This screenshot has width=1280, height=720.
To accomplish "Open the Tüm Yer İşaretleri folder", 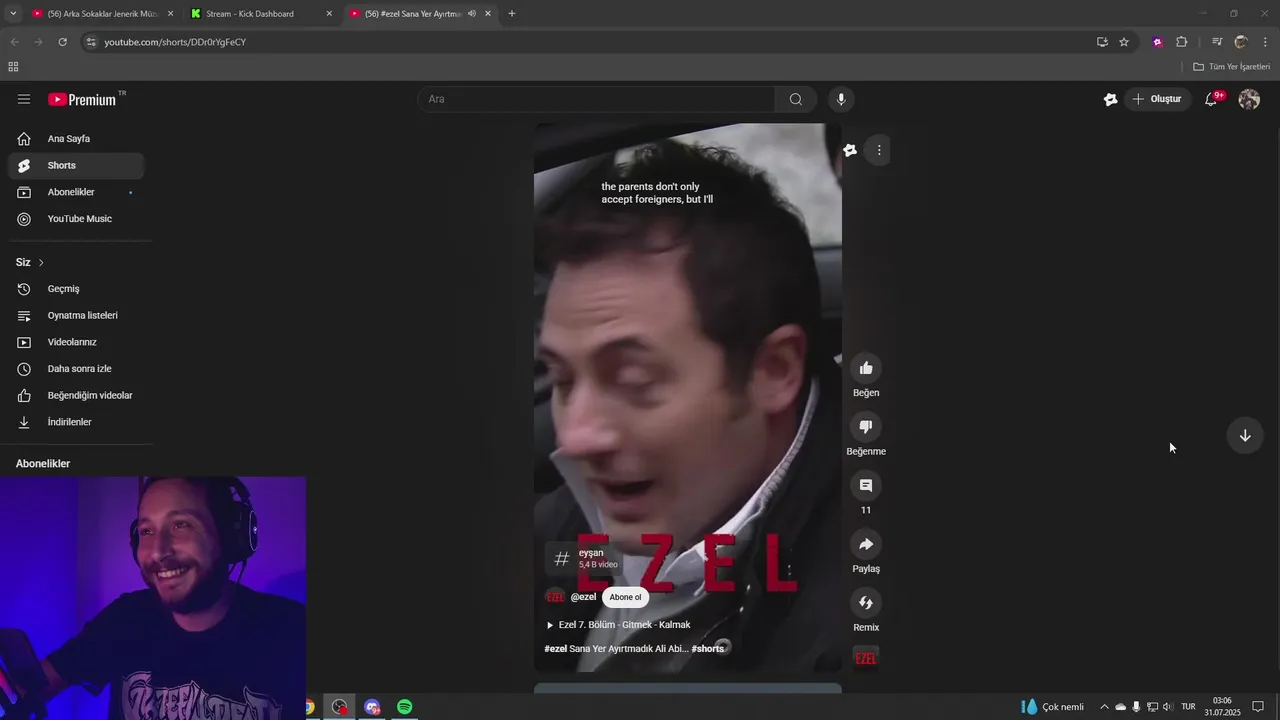I will click(1232, 67).
